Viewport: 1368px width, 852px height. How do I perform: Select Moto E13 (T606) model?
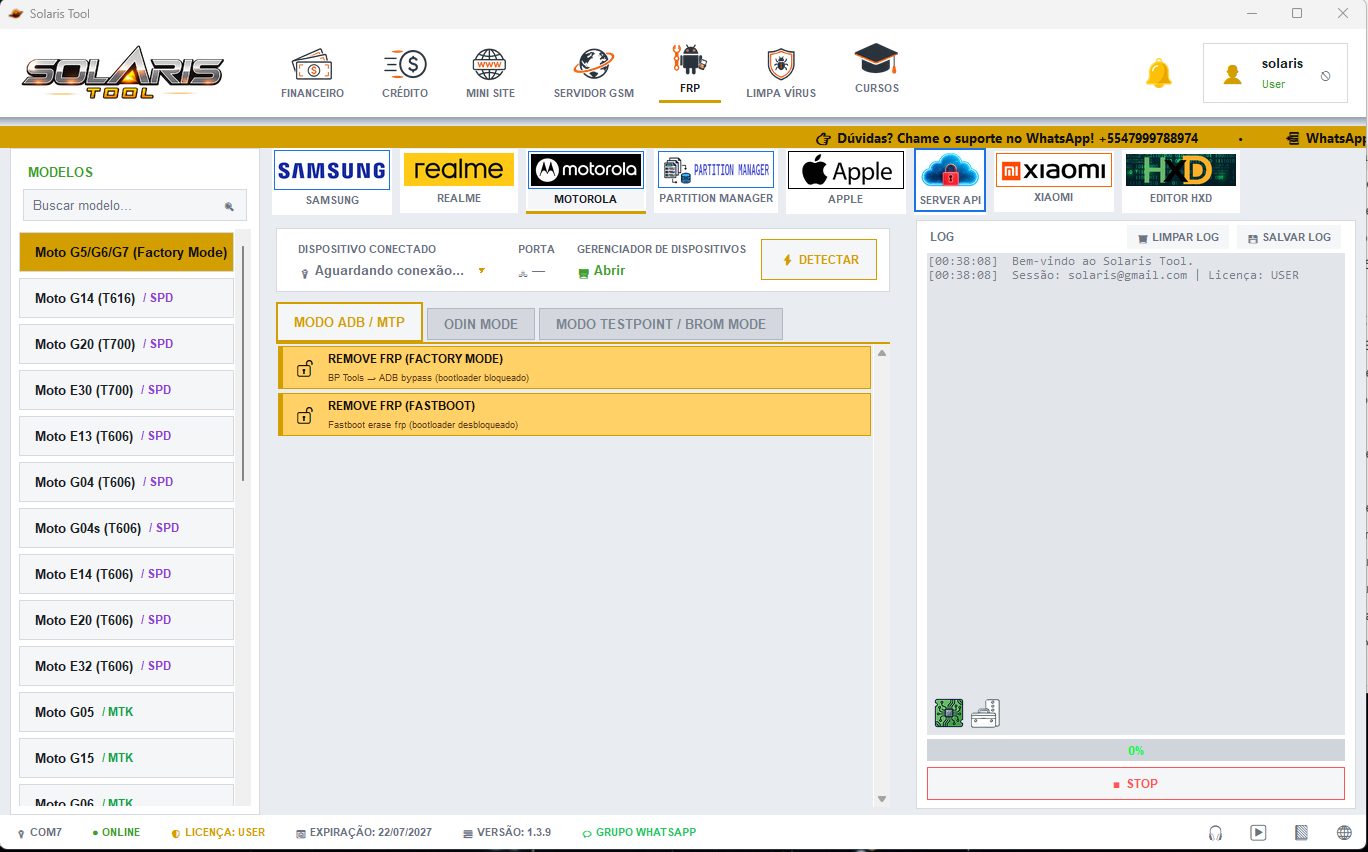[126, 436]
